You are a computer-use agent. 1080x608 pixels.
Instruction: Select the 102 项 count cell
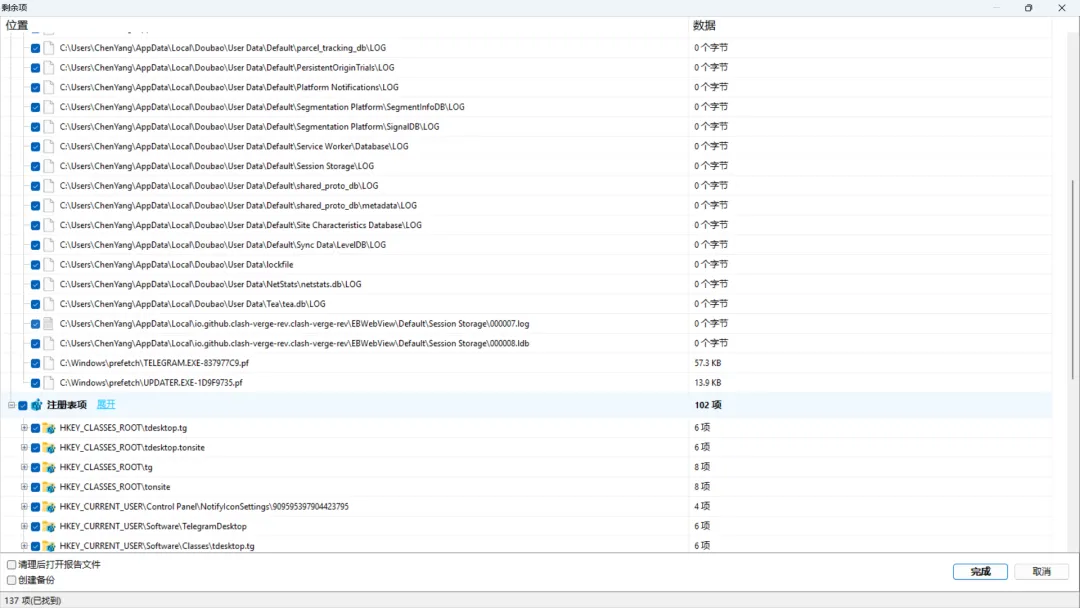pos(707,405)
